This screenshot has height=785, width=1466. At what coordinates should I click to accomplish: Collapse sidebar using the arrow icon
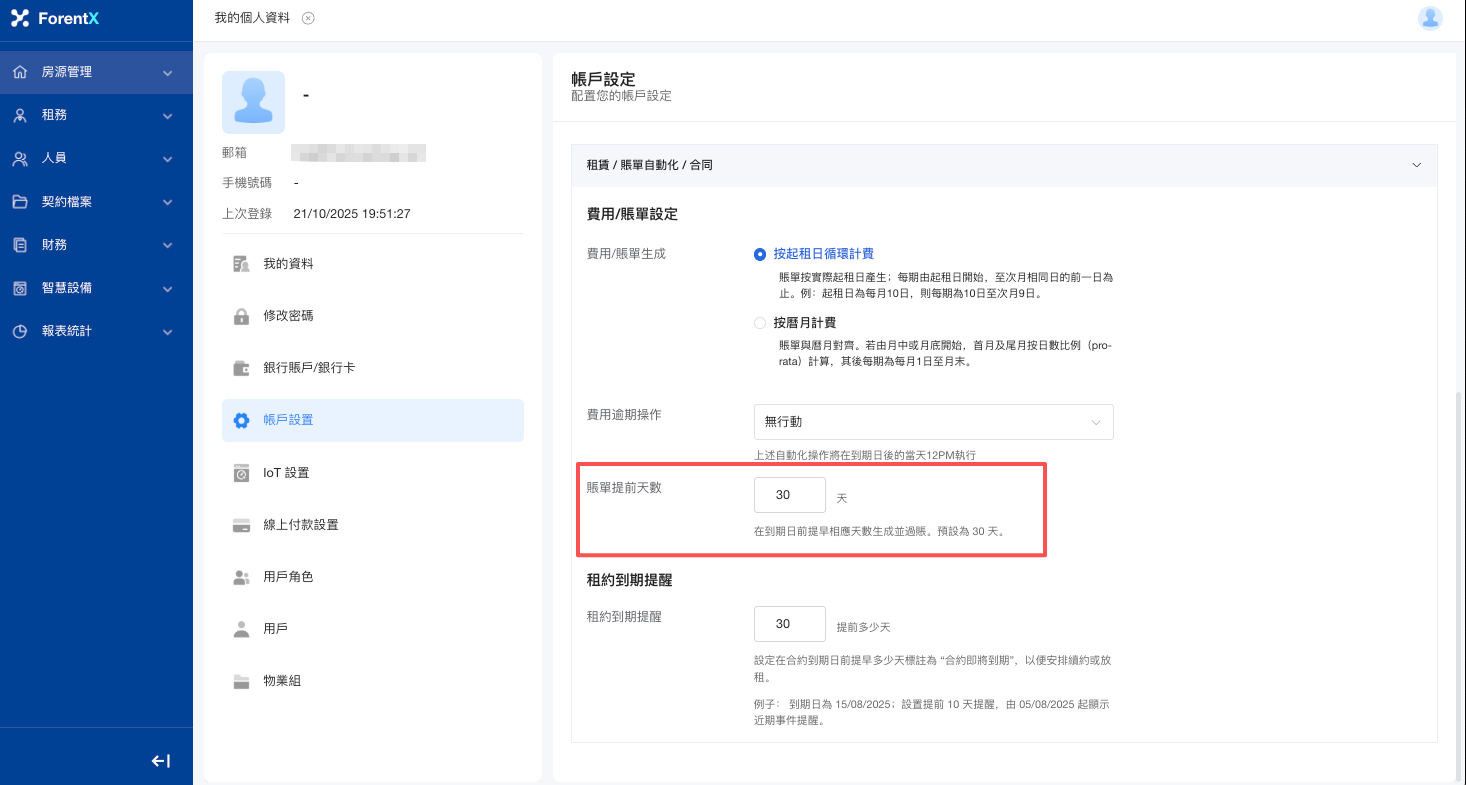161,761
